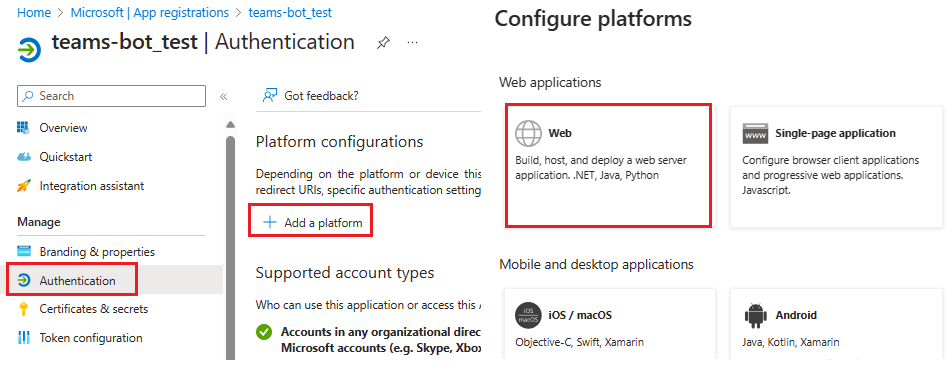Click the Overview icon in the sidebar
This screenshot has width=952, height=375.
pyautogui.click(x=23, y=127)
